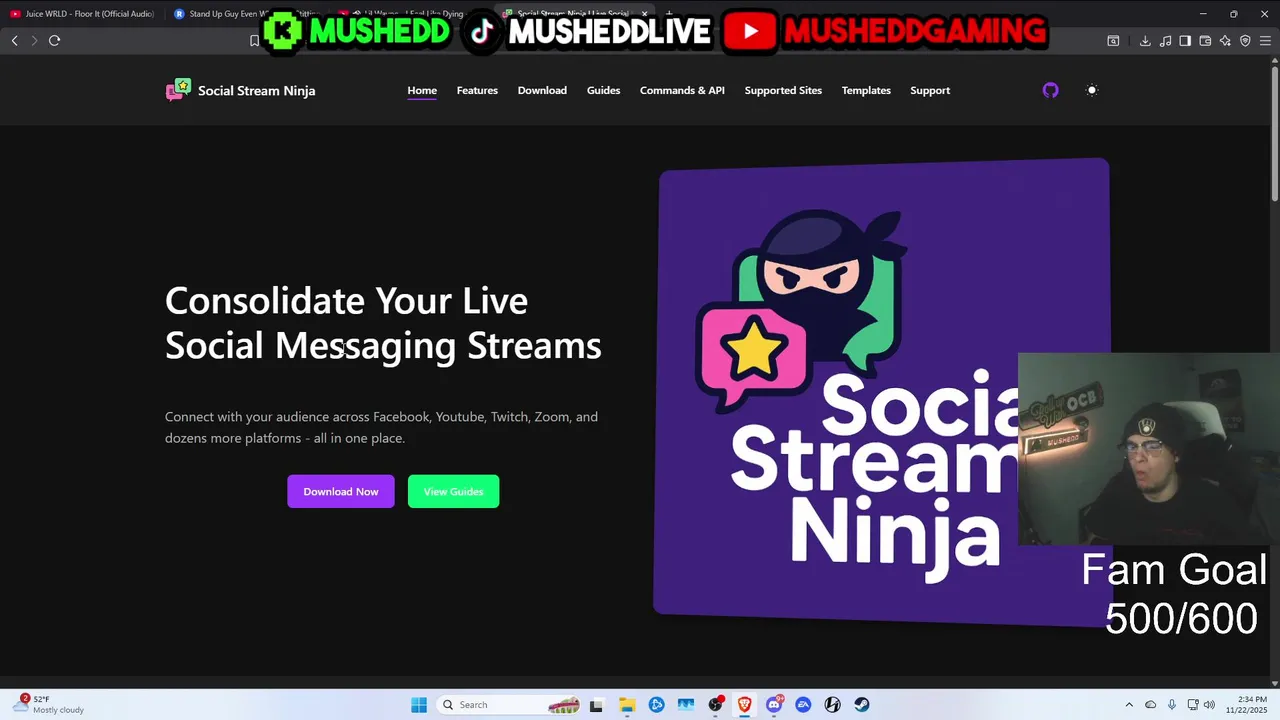
Task: Open the Windows Start menu
Action: tap(418, 705)
